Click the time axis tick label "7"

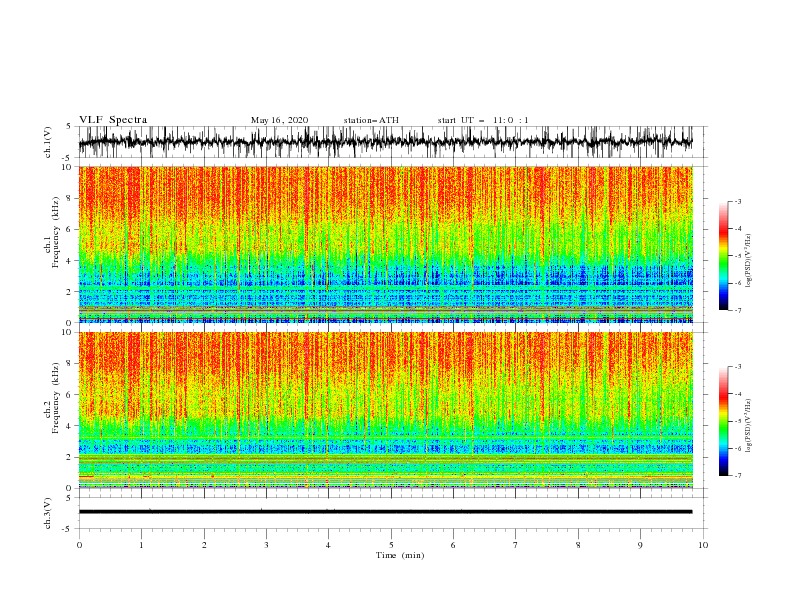(516, 545)
